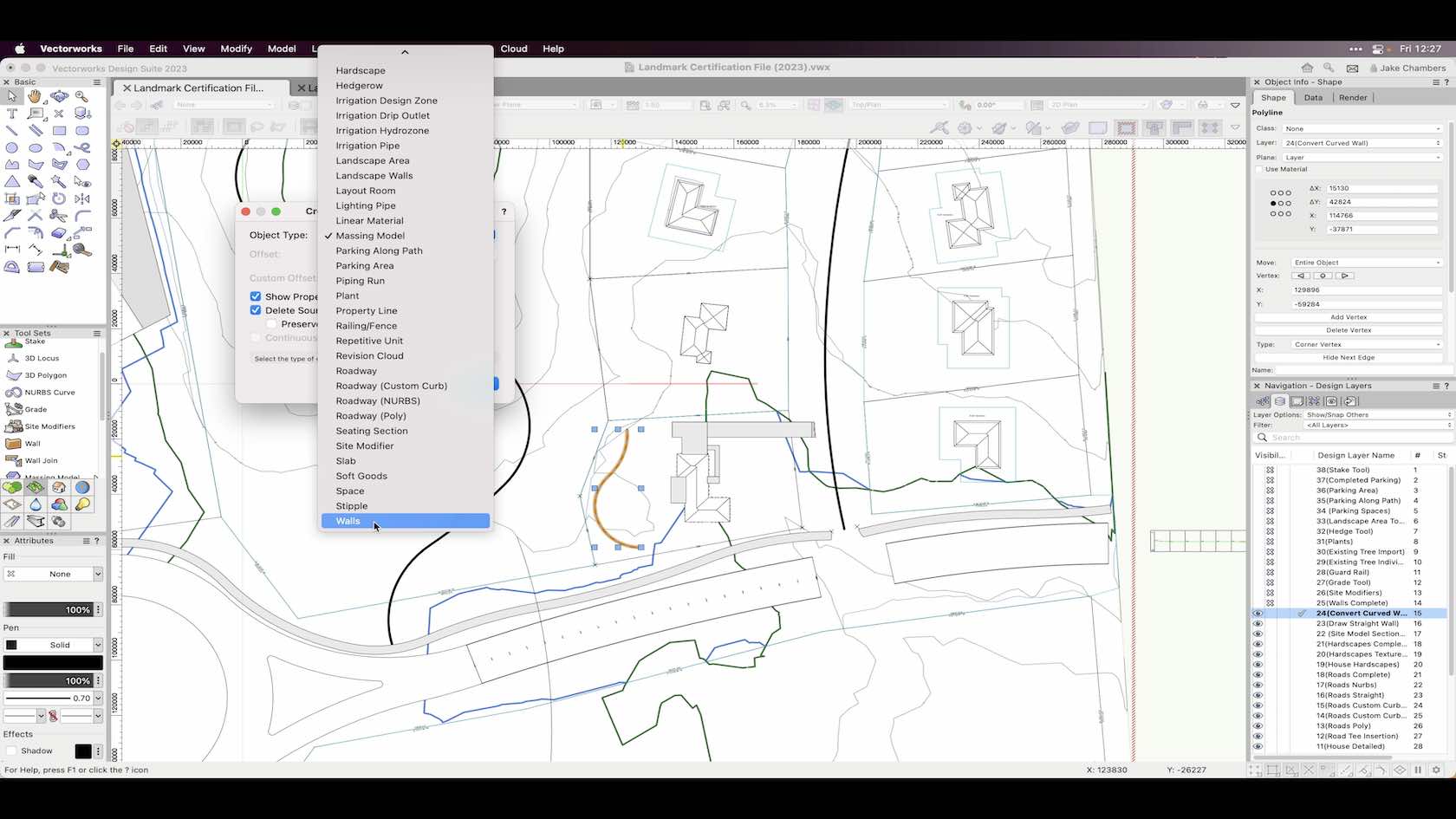
Task: Select the Flyover tool
Action: (59, 96)
